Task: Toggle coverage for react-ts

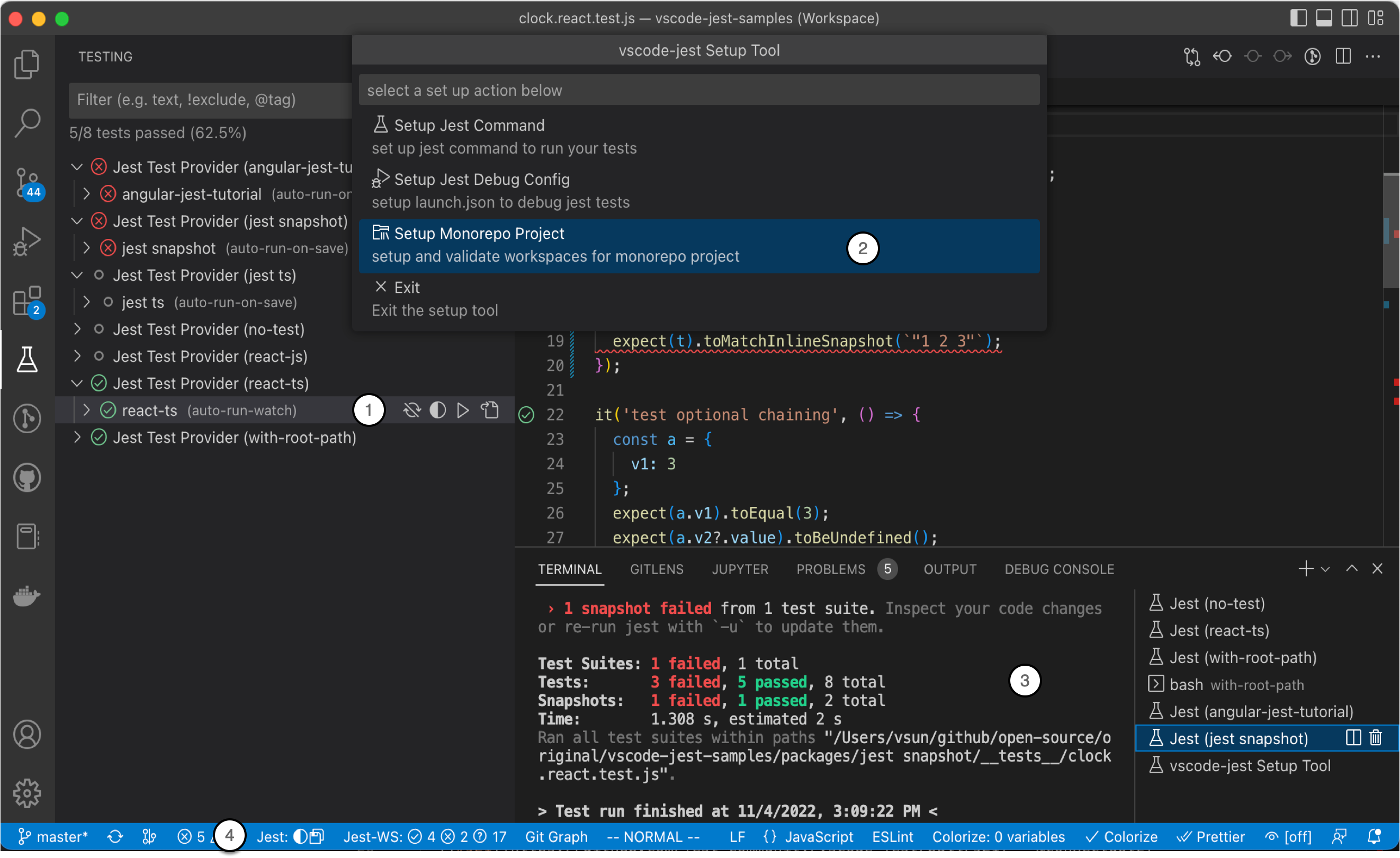Action: click(x=437, y=410)
